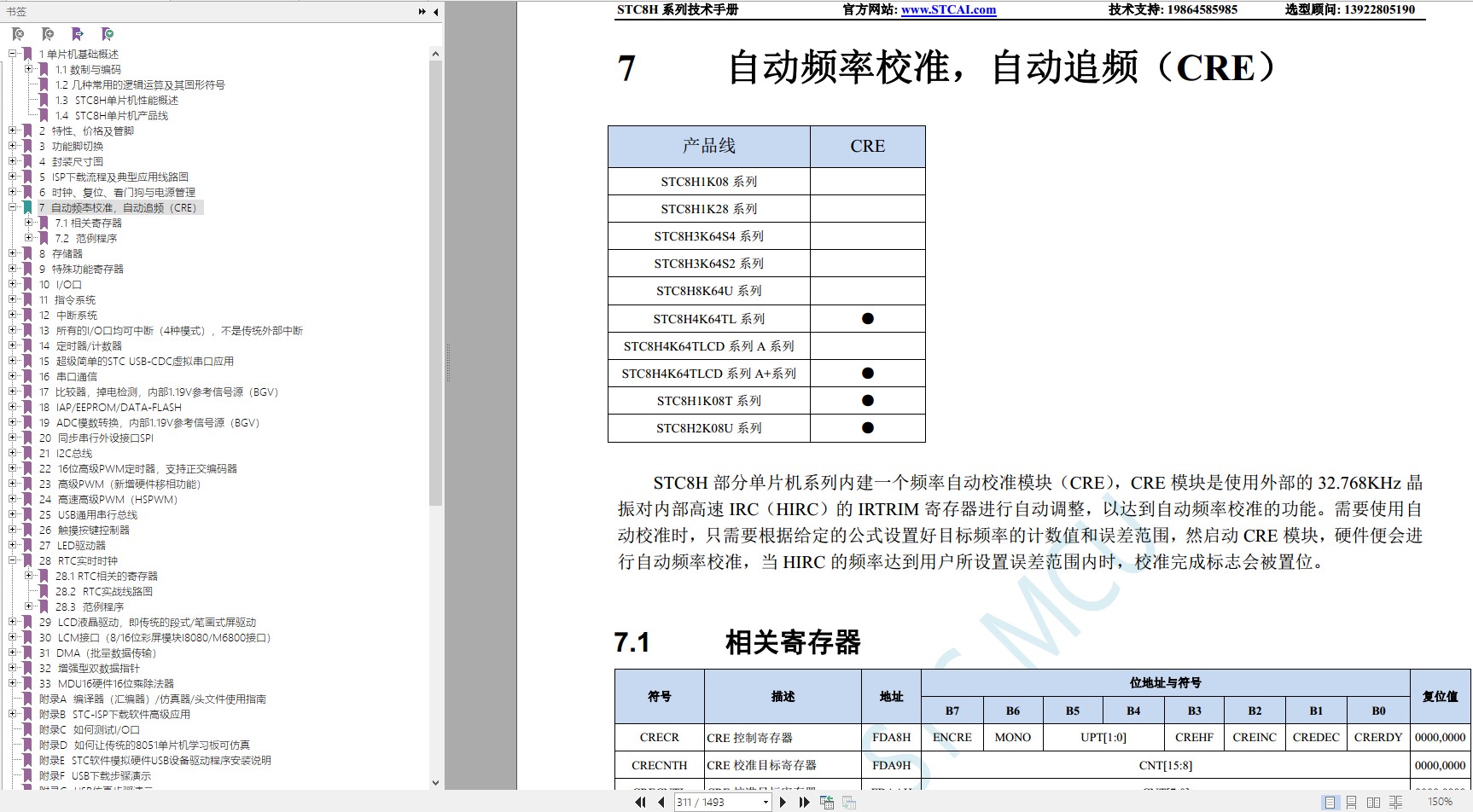Open bookmark 21 I2C总线
Viewport: 1473px width, 812px height.
[x=66, y=453]
